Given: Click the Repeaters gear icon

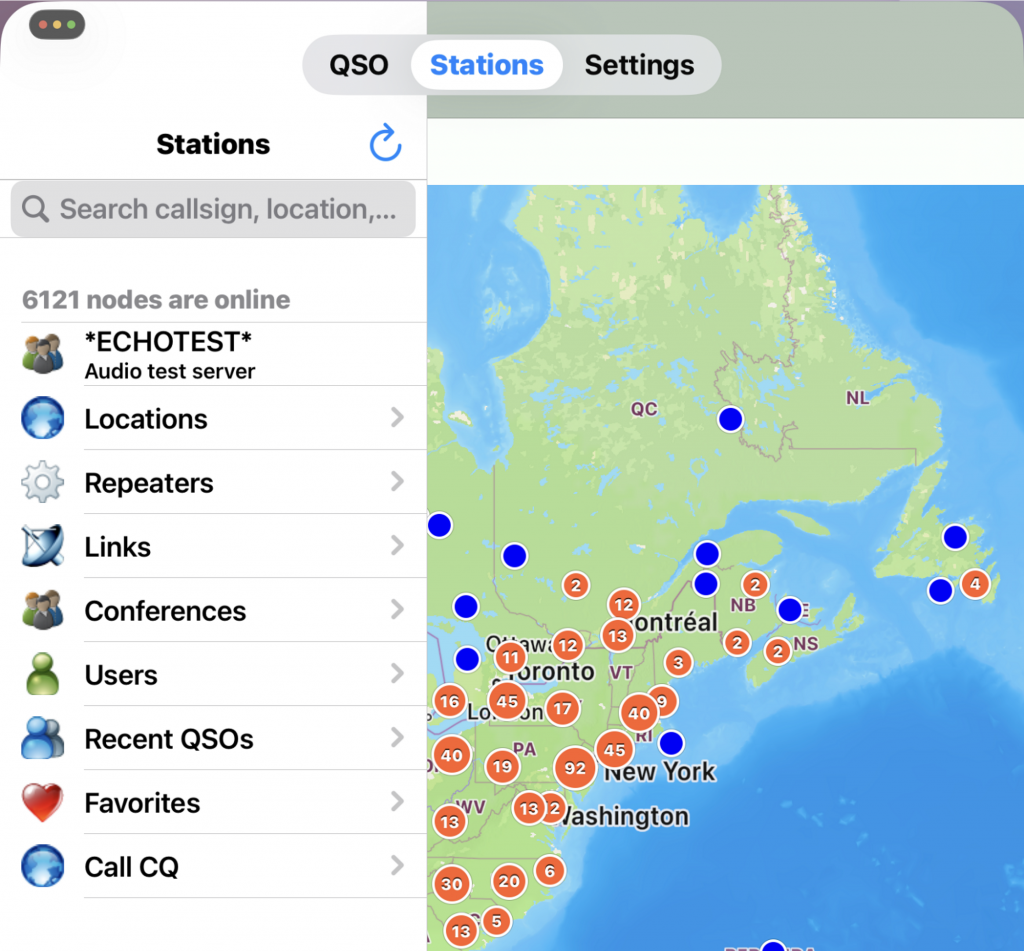Looking at the screenshot, I should (43, 482).
